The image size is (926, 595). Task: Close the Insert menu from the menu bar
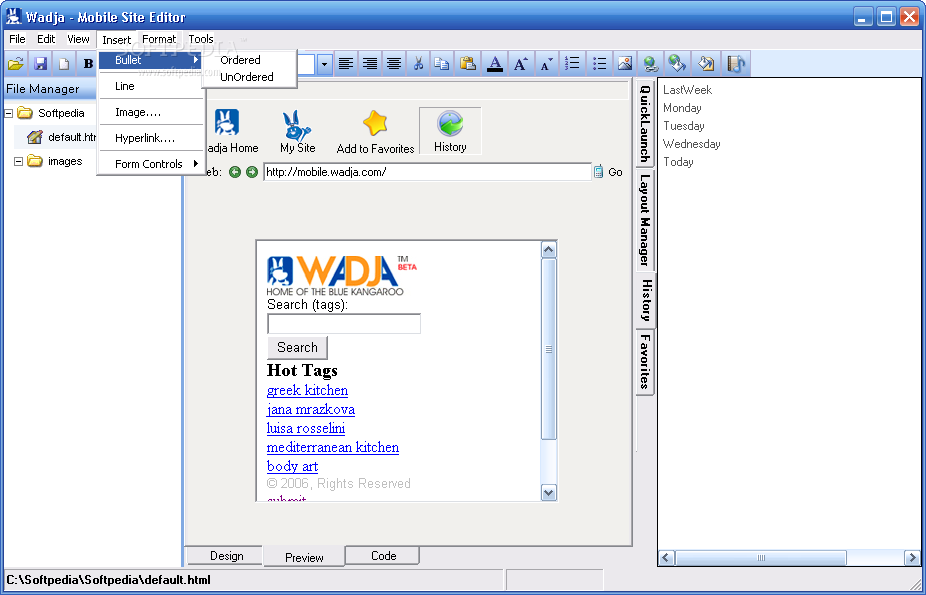click(x=116, y=40)
